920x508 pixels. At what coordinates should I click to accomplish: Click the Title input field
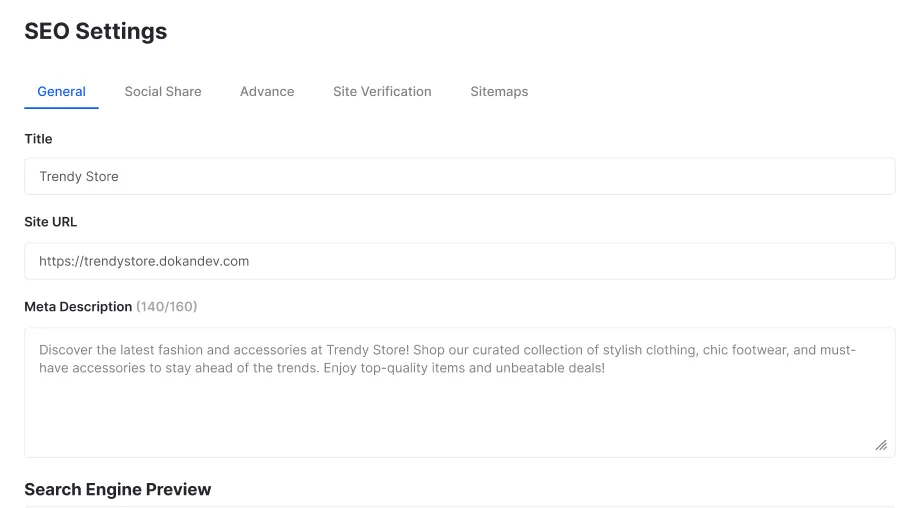pos(459,176)
